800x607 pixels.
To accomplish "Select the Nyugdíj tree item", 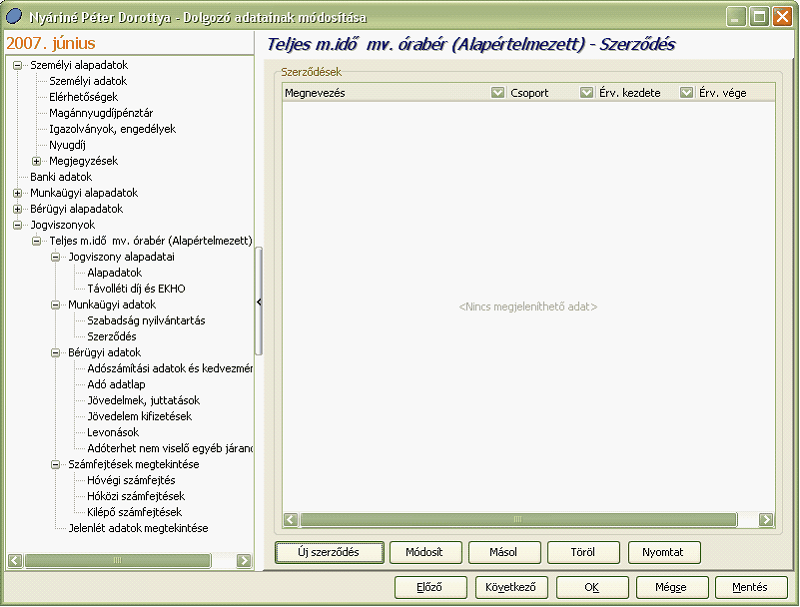I will click(67, 145).
